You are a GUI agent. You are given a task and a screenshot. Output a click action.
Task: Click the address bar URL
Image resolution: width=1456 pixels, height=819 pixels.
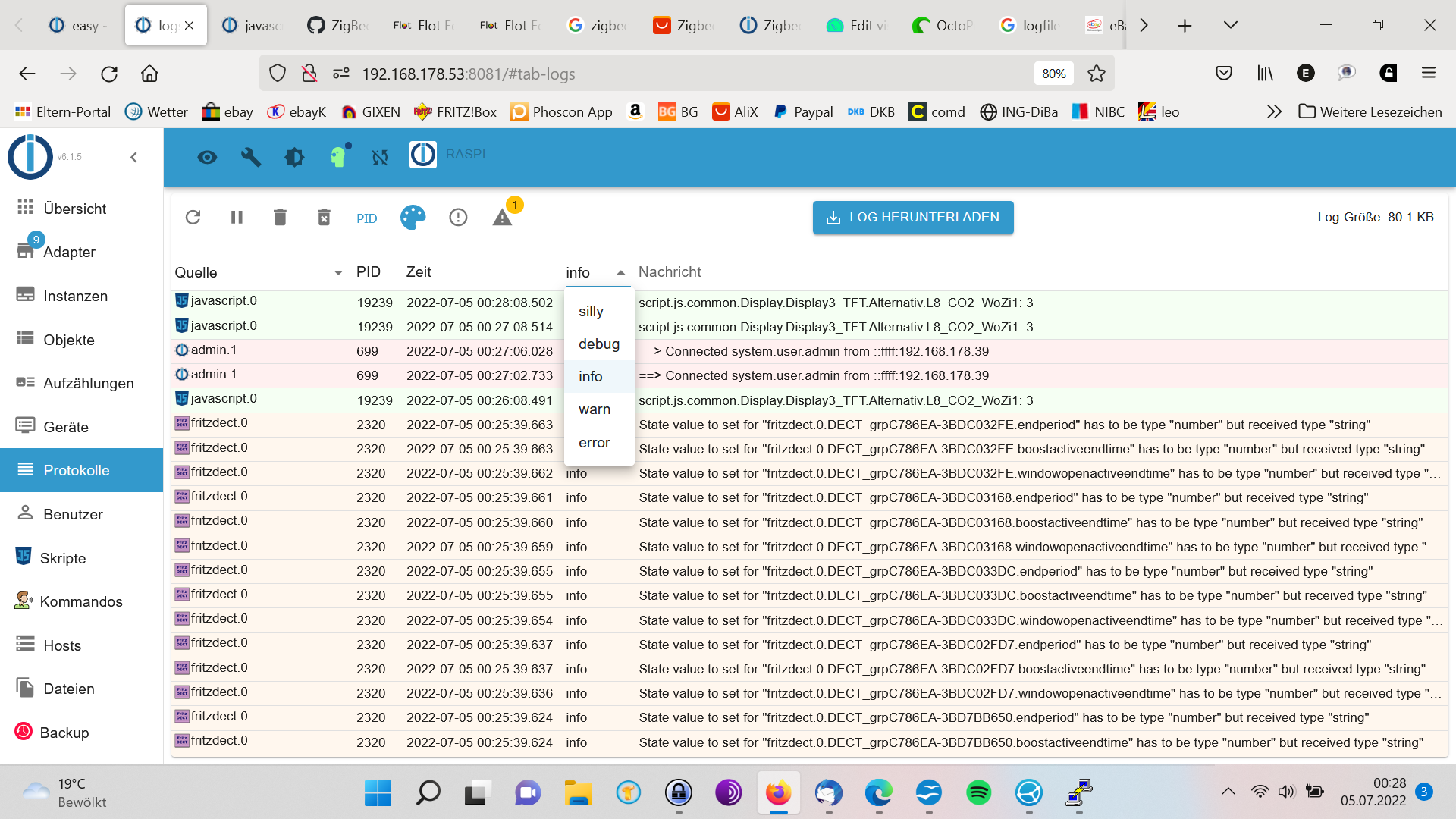click(468, 74)
